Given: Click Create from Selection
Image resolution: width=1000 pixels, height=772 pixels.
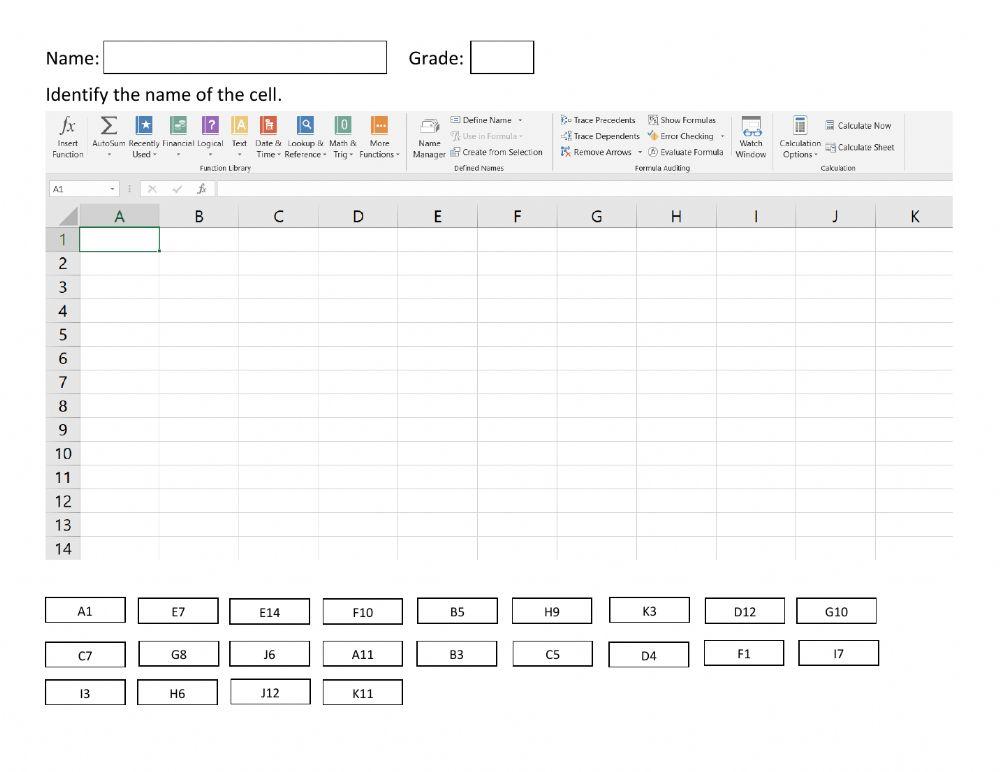Looking at the screenshot, I should tap(499, 152).
